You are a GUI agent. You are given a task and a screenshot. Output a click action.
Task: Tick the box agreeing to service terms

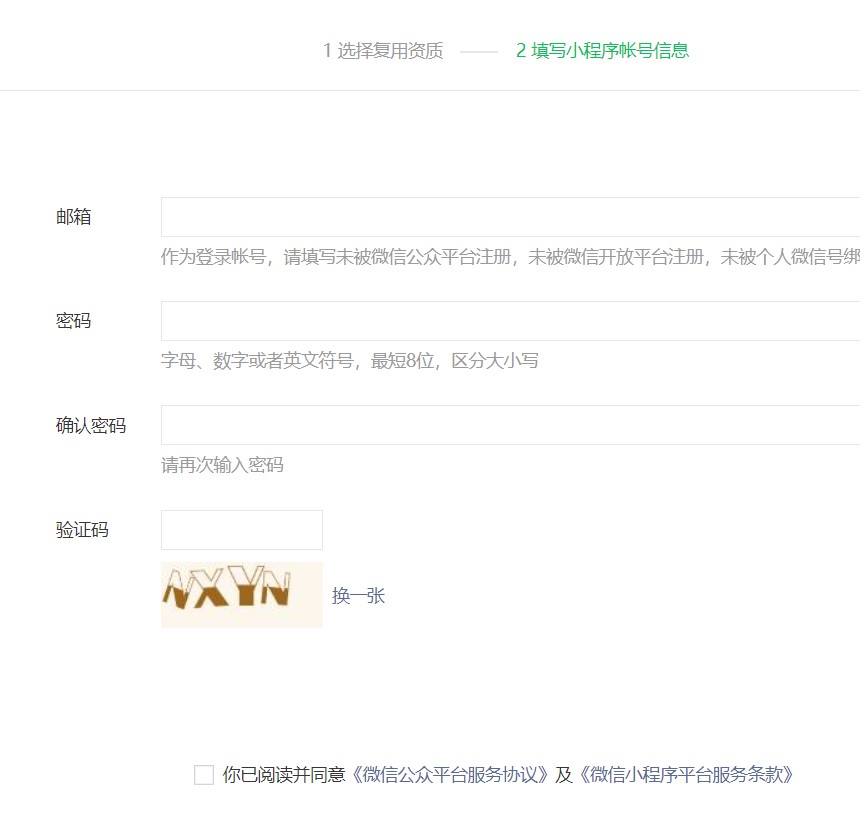(x=203, y=774)
